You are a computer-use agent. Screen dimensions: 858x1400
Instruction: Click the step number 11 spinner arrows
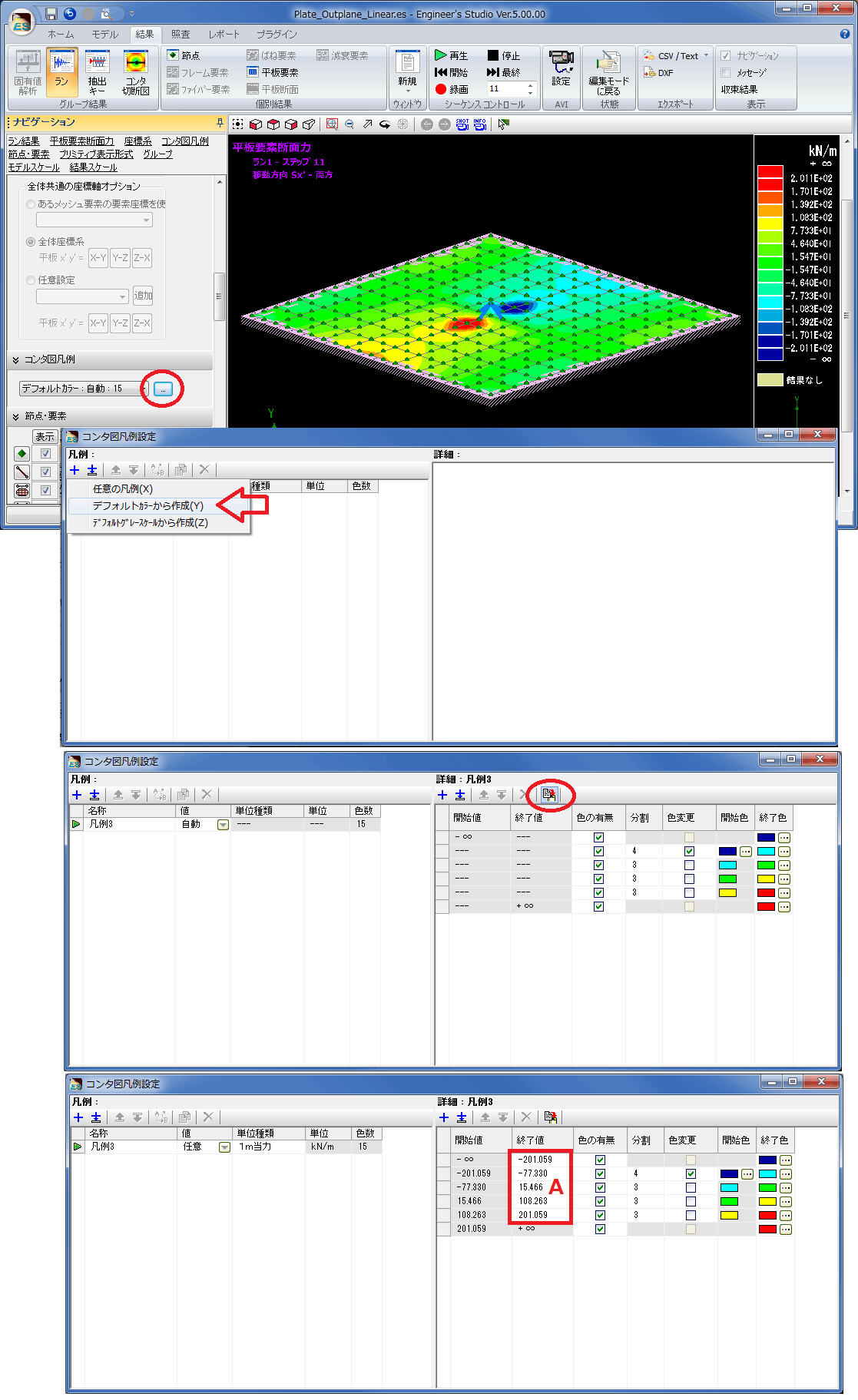coord(530,89)
